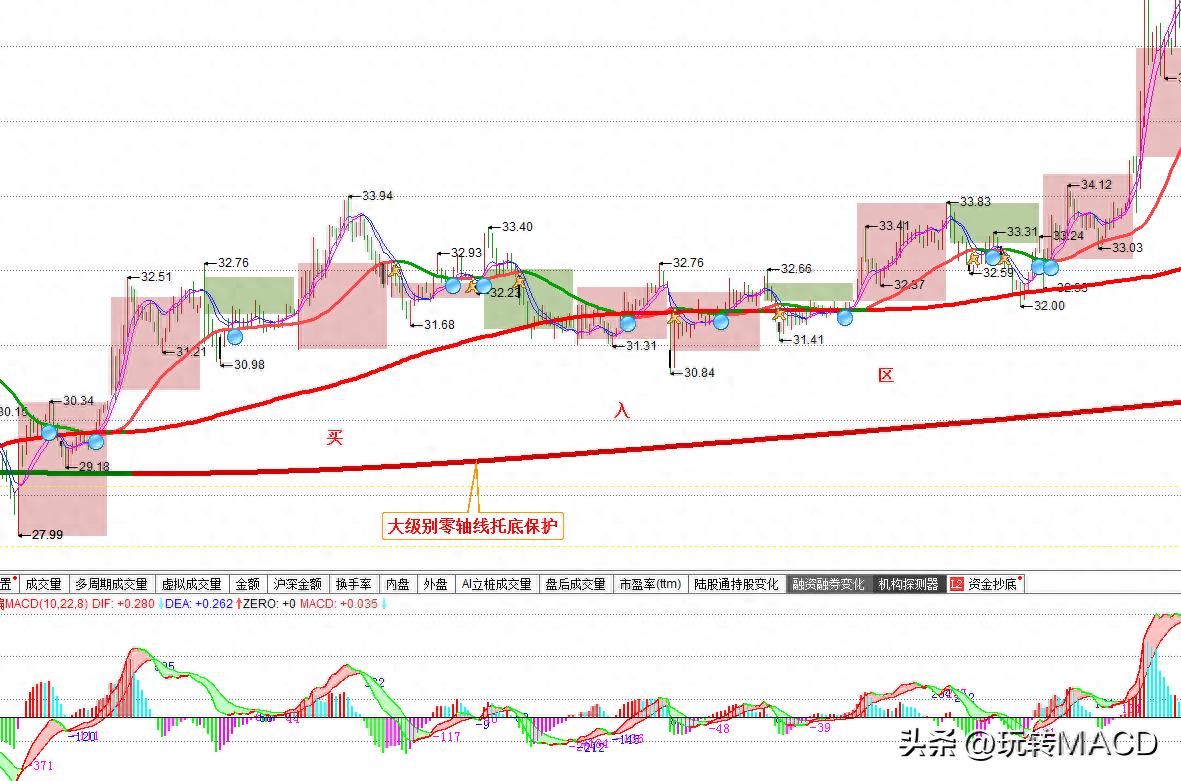Screen dimensions: 1181x781
Task: Click the 陆股通持股变化 tab
Action: tap(736, 584)
